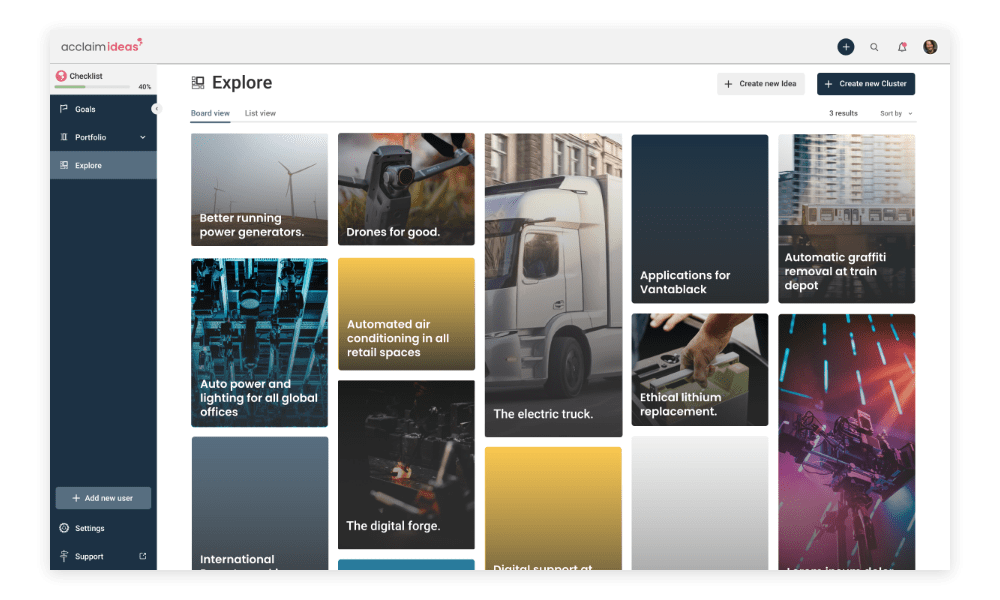Open the camera rig neon card

click(x=846, y=442)
